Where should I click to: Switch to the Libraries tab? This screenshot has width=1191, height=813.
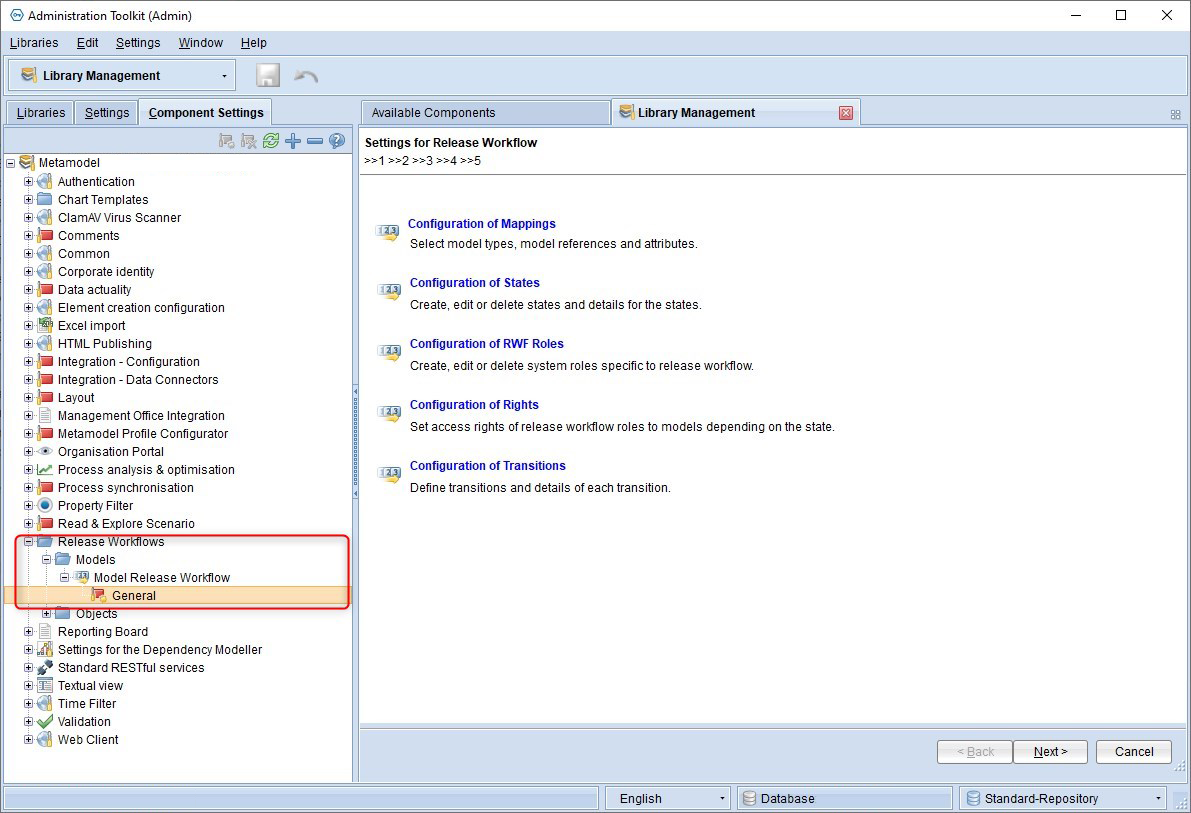point(41,112)
